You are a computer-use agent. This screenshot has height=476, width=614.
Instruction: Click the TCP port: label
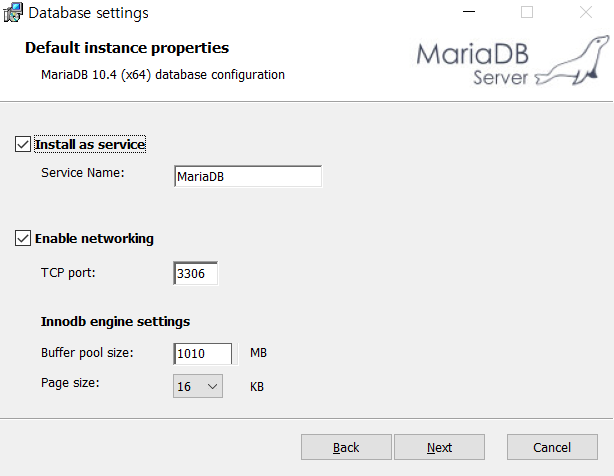click(68, 272)
